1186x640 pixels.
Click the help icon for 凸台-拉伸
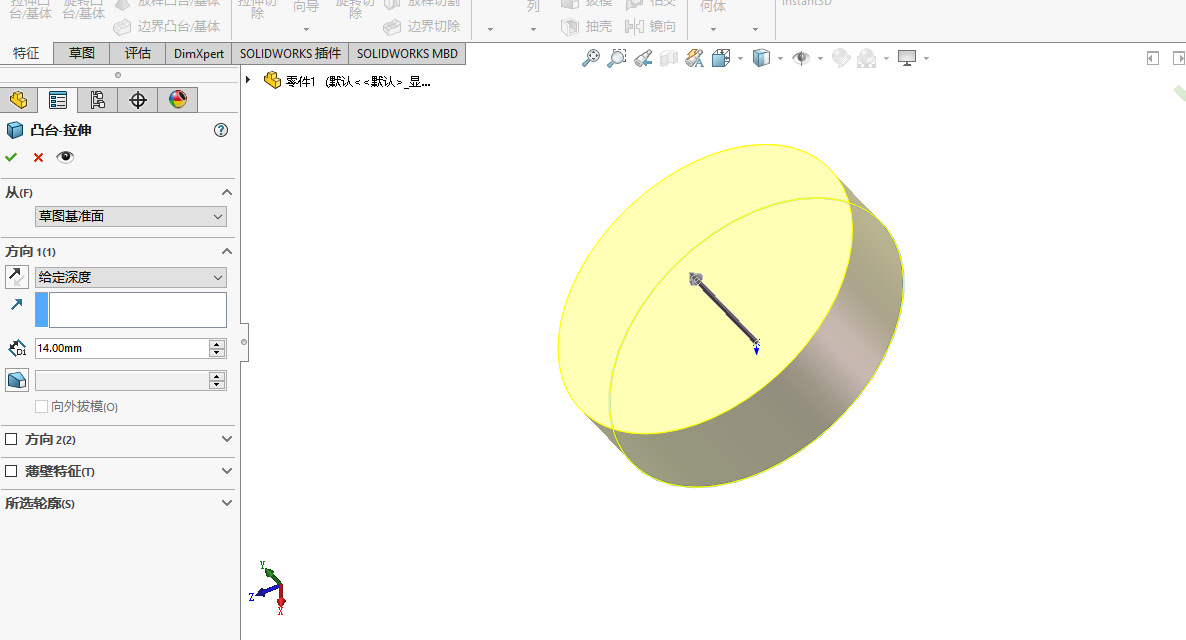[x=221, y=130]
